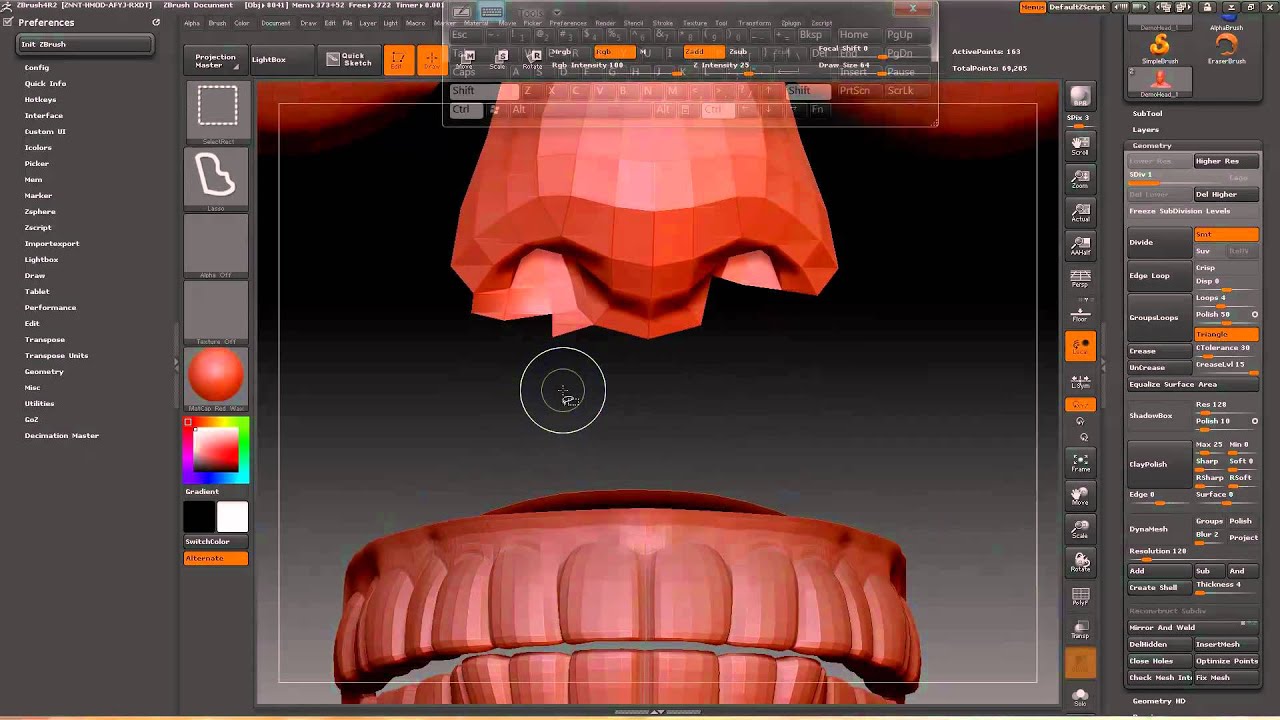Click the DynaMesh button
The image size is (1280, 720).
pos(1160,529)
